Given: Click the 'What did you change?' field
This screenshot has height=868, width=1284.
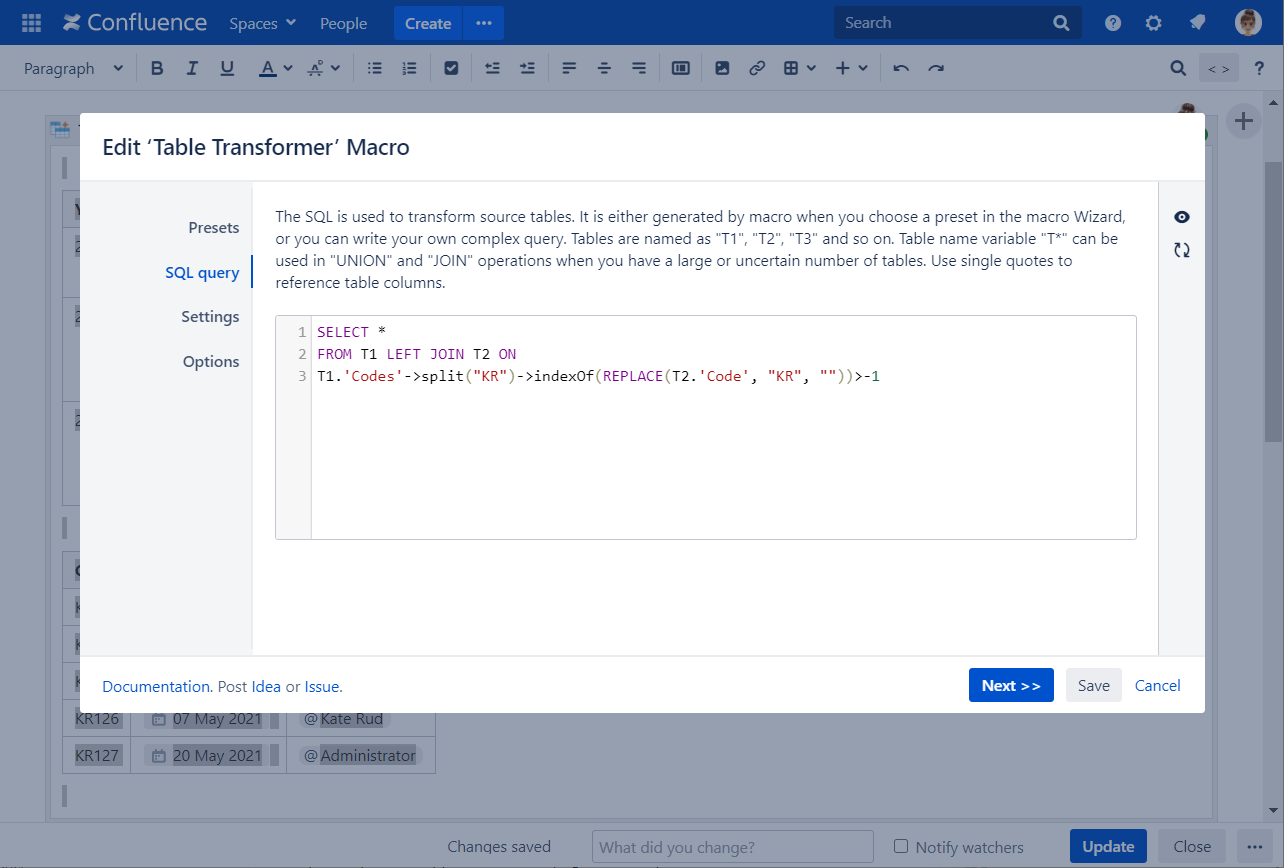Looking at the screenshot, I should 732,847.
